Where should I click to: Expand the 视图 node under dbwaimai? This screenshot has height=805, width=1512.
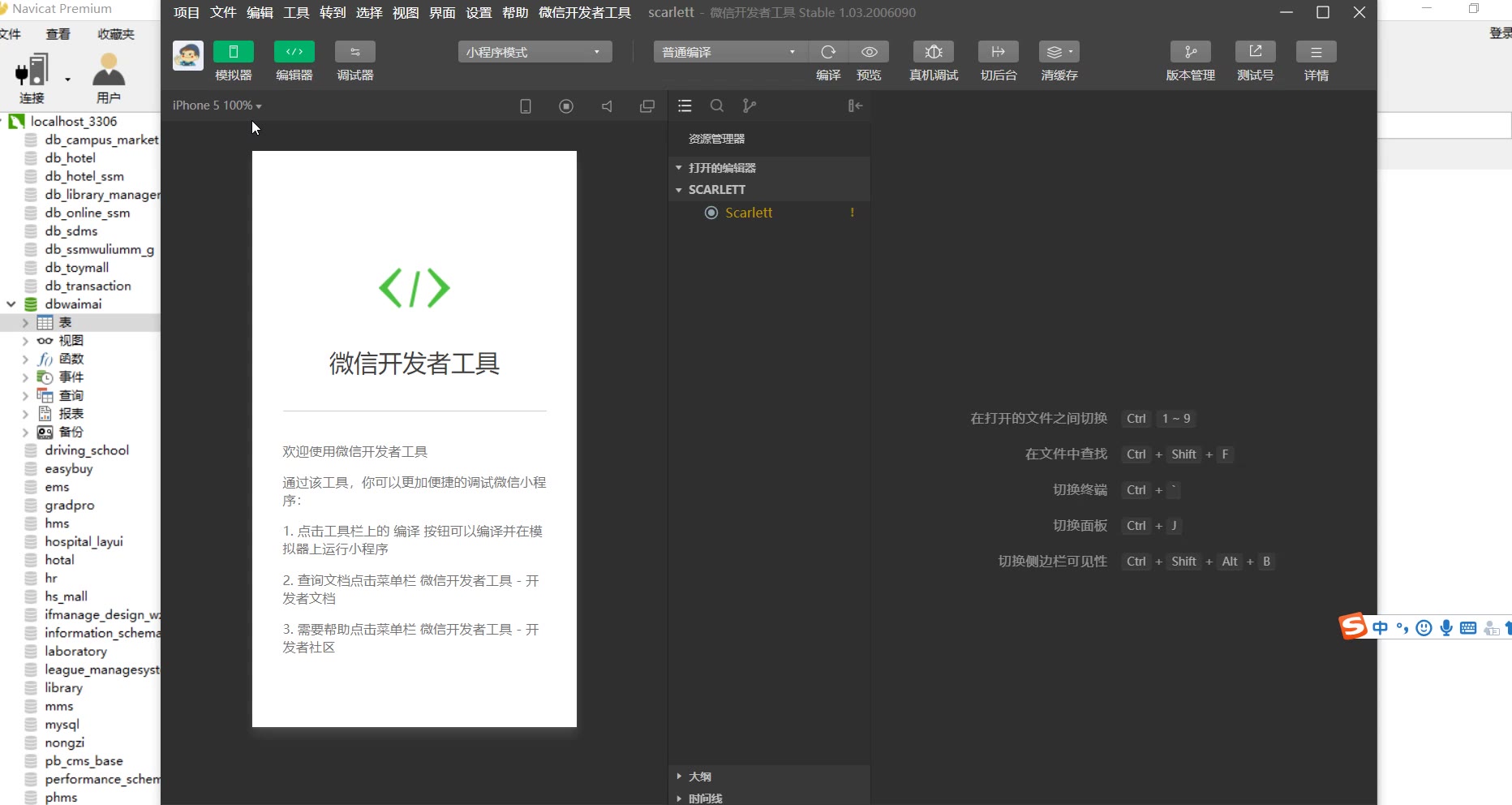25,341
